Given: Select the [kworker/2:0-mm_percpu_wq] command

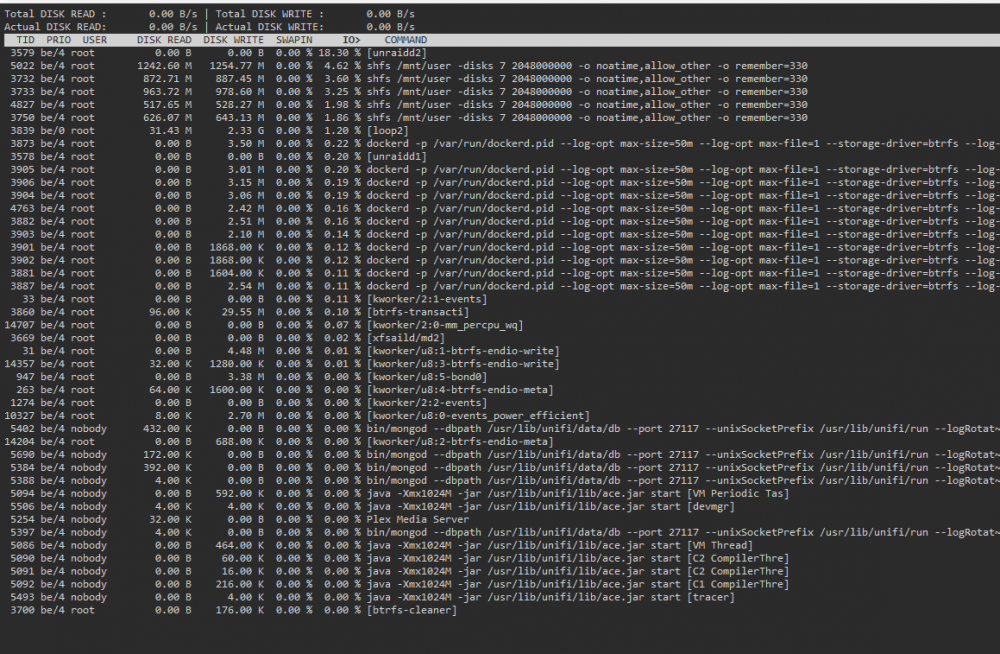Looking at the screenshot, I should (x=445, y=325).
